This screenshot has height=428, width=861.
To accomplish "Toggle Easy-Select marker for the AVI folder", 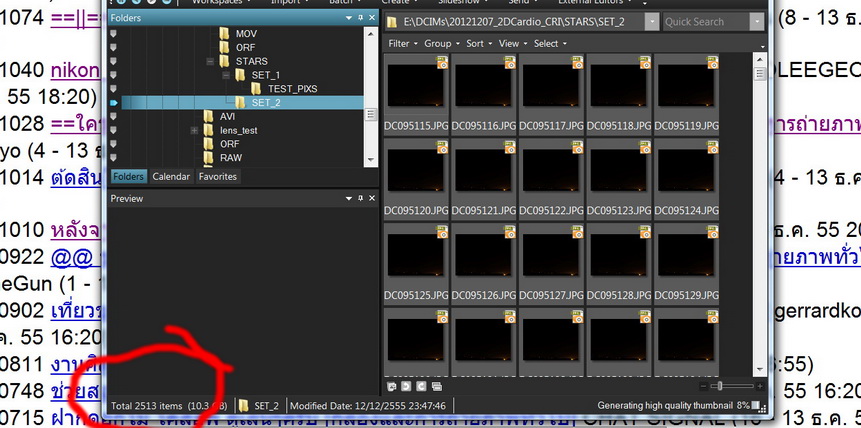I will (114, 116).
